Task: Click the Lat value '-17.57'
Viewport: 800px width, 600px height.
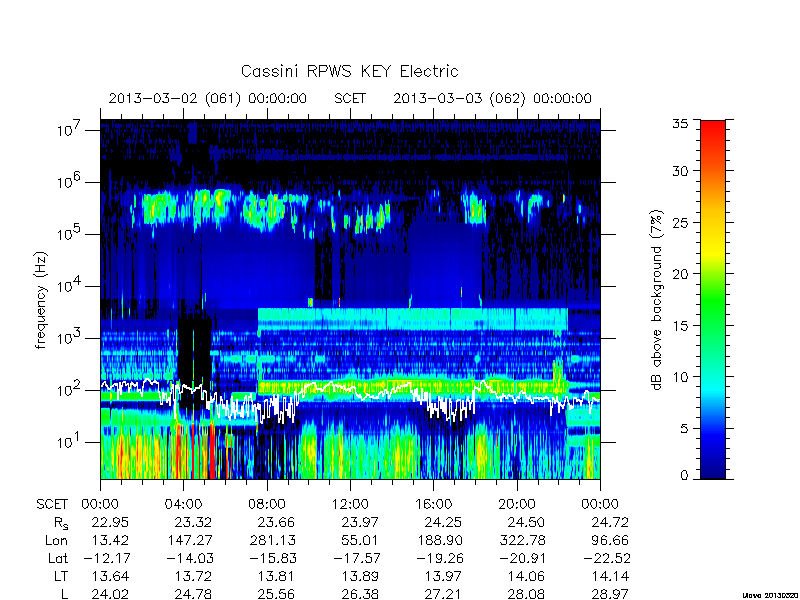Action: (356, 558)
